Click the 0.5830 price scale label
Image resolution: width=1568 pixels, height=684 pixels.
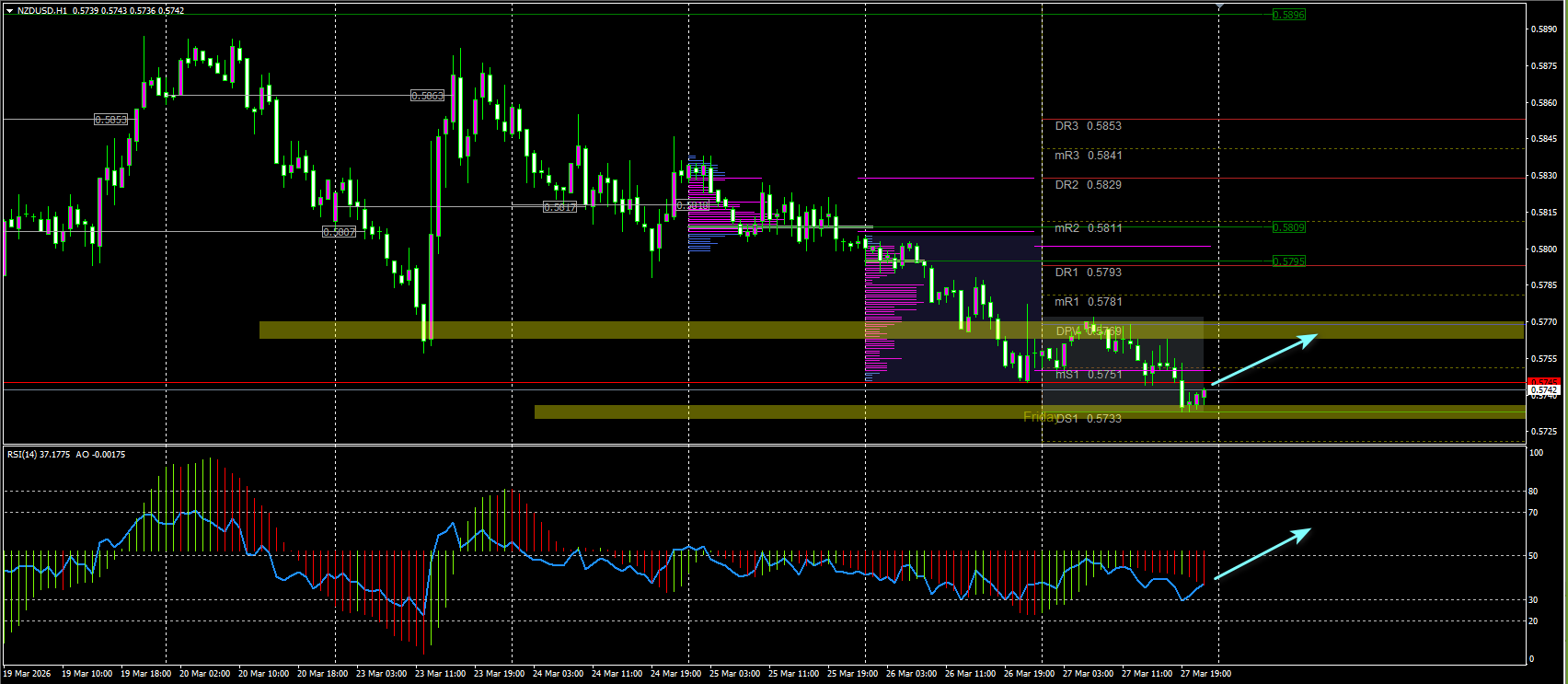click(1544, 176)
